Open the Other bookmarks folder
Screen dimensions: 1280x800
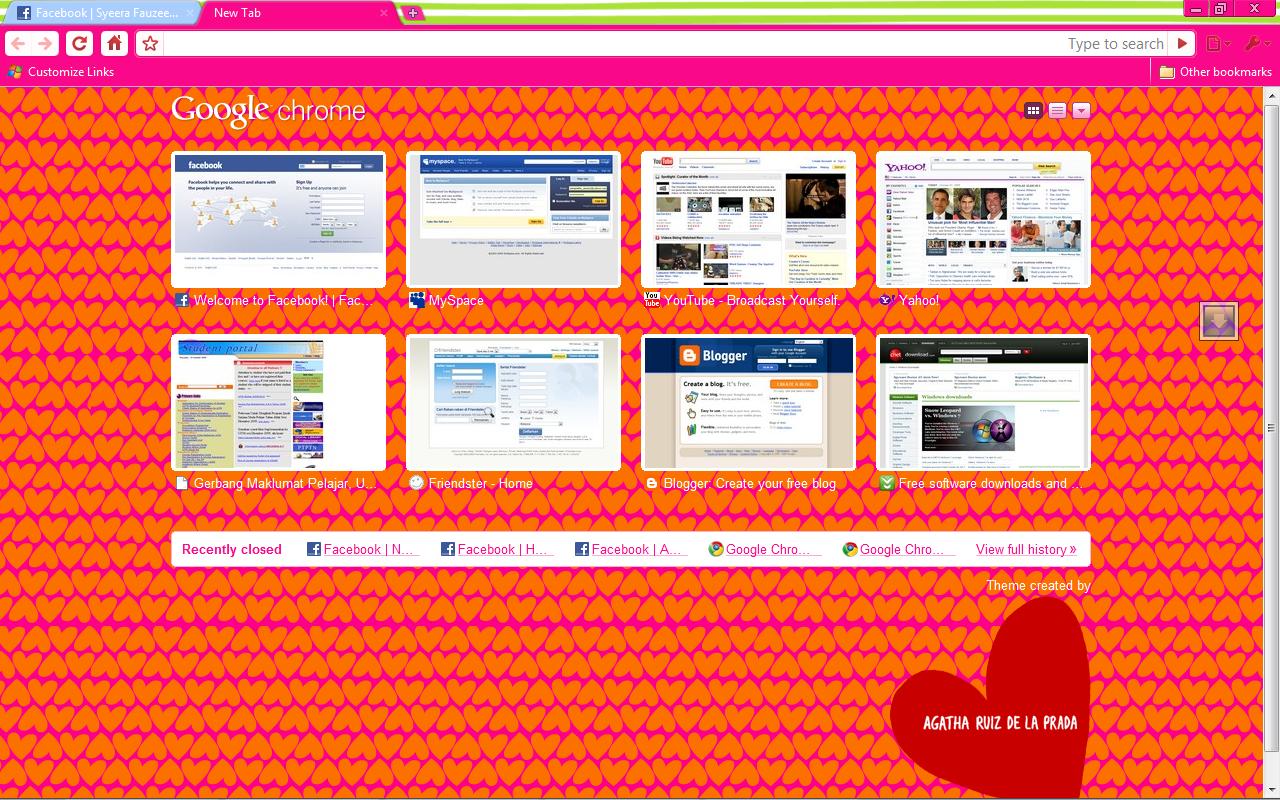[x=1216, y=72]
